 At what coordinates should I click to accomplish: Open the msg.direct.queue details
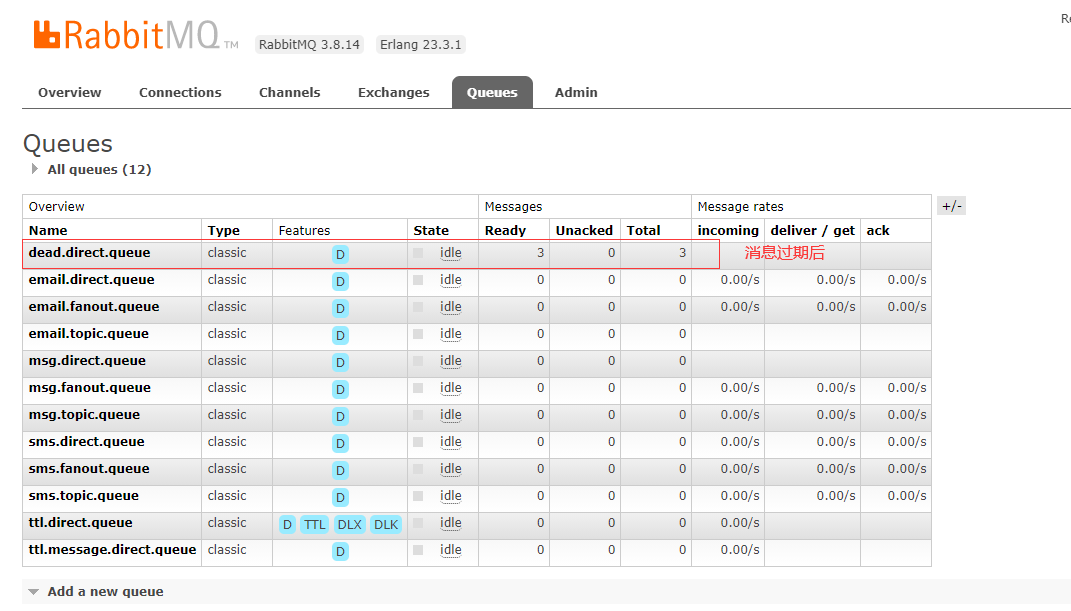click(x=87, y=360)
